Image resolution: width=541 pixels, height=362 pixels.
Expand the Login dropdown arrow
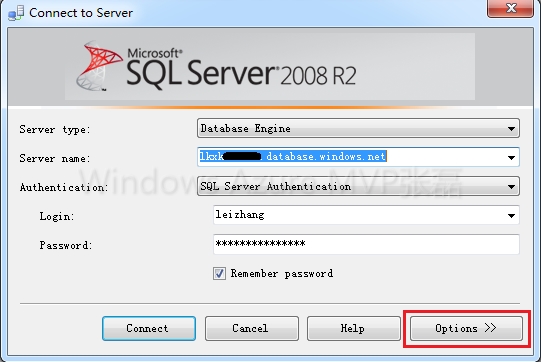pos(511,216)
